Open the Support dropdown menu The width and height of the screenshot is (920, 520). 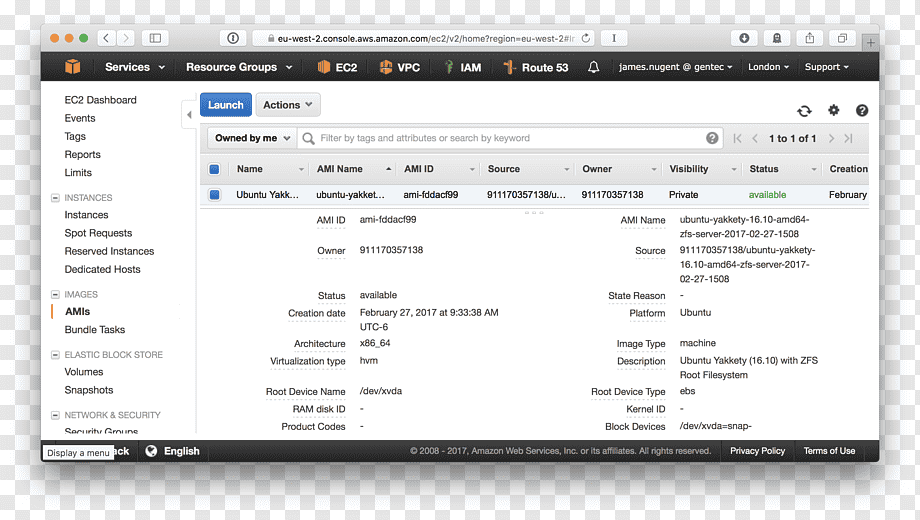827,67
